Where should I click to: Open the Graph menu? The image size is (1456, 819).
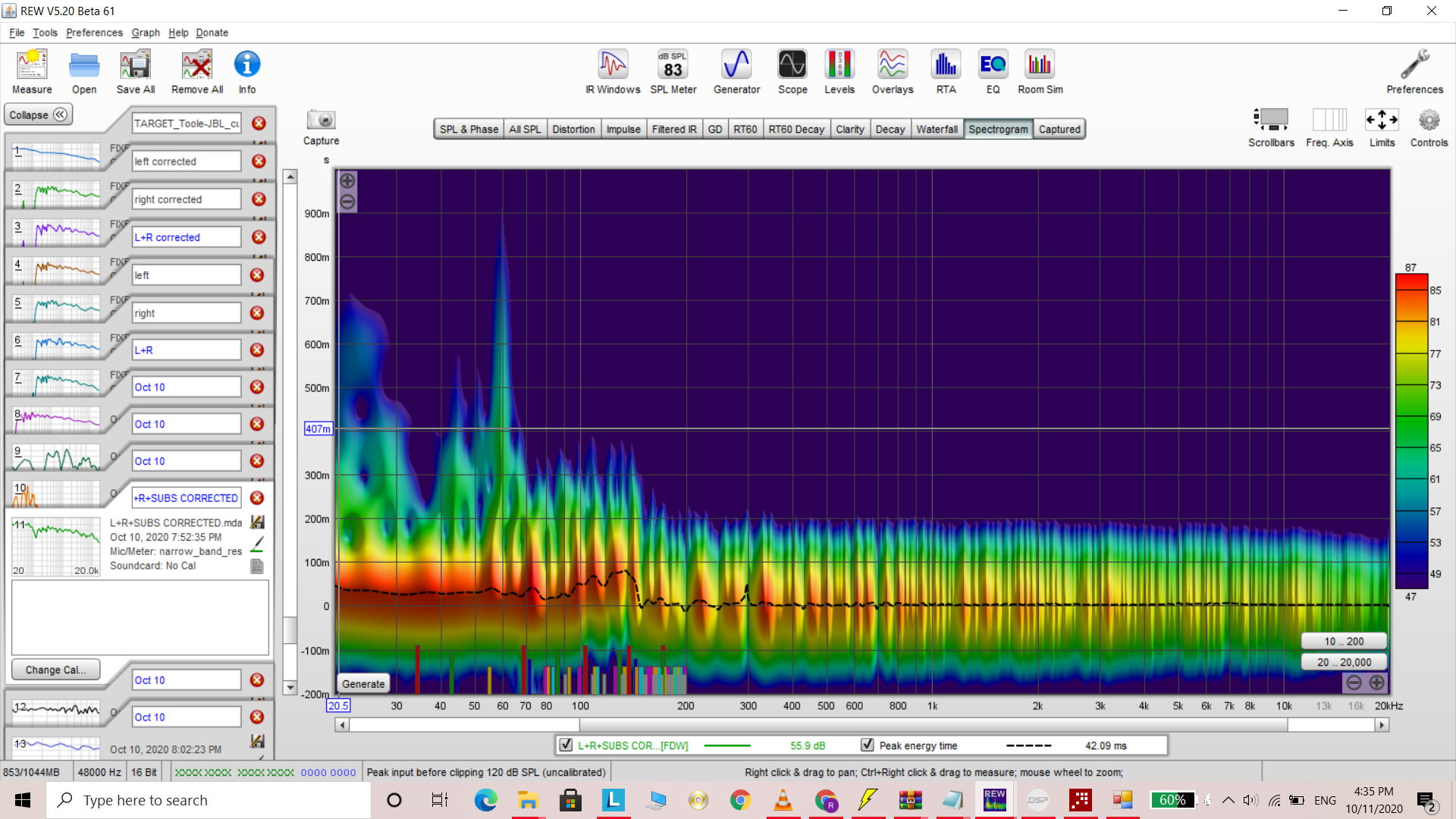coord(146,33)
